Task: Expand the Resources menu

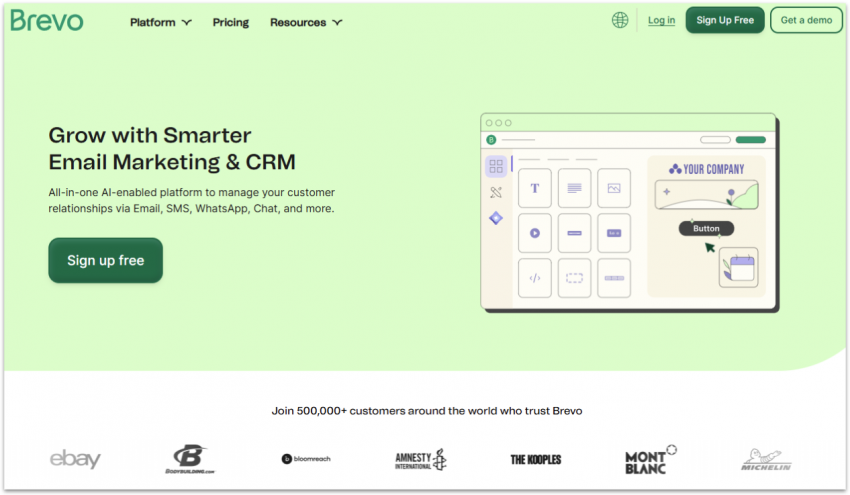Action: (x=306, y=22)
